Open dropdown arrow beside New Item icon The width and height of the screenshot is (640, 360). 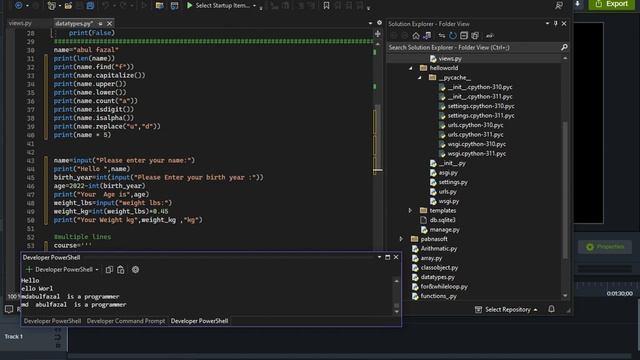coord(60,6)
